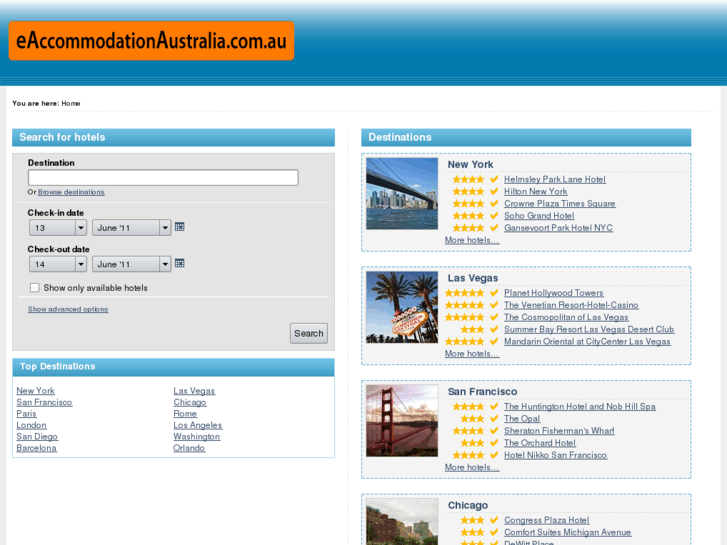Click the checkmark icon next to Planet Hollywood Towers
The image size is (727, 545).
tap(494, 293)
